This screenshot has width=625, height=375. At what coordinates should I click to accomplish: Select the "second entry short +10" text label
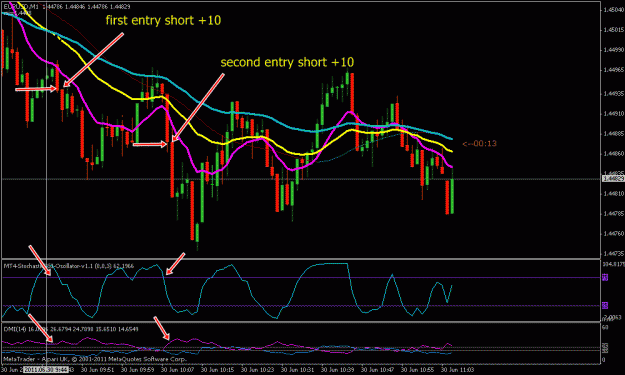(287, 62)
